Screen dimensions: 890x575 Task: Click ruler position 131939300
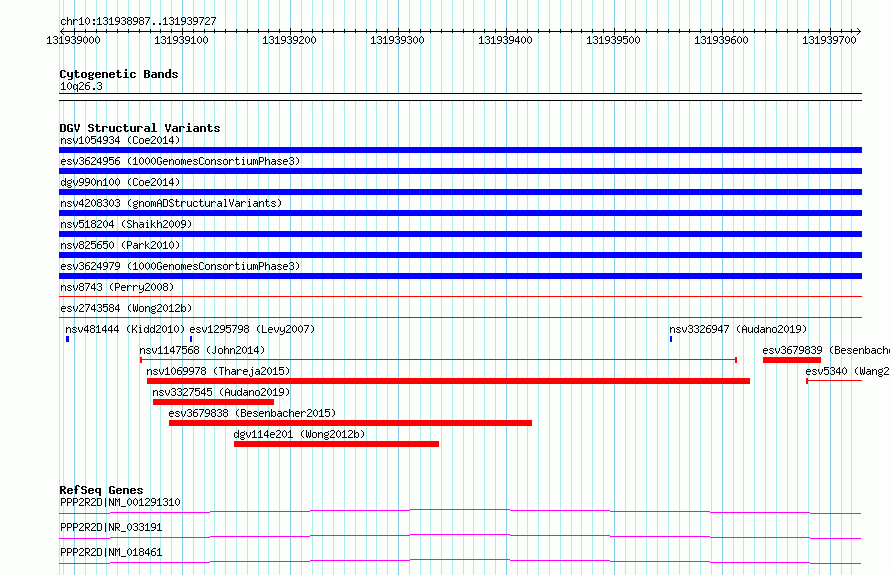pos(397,40)
